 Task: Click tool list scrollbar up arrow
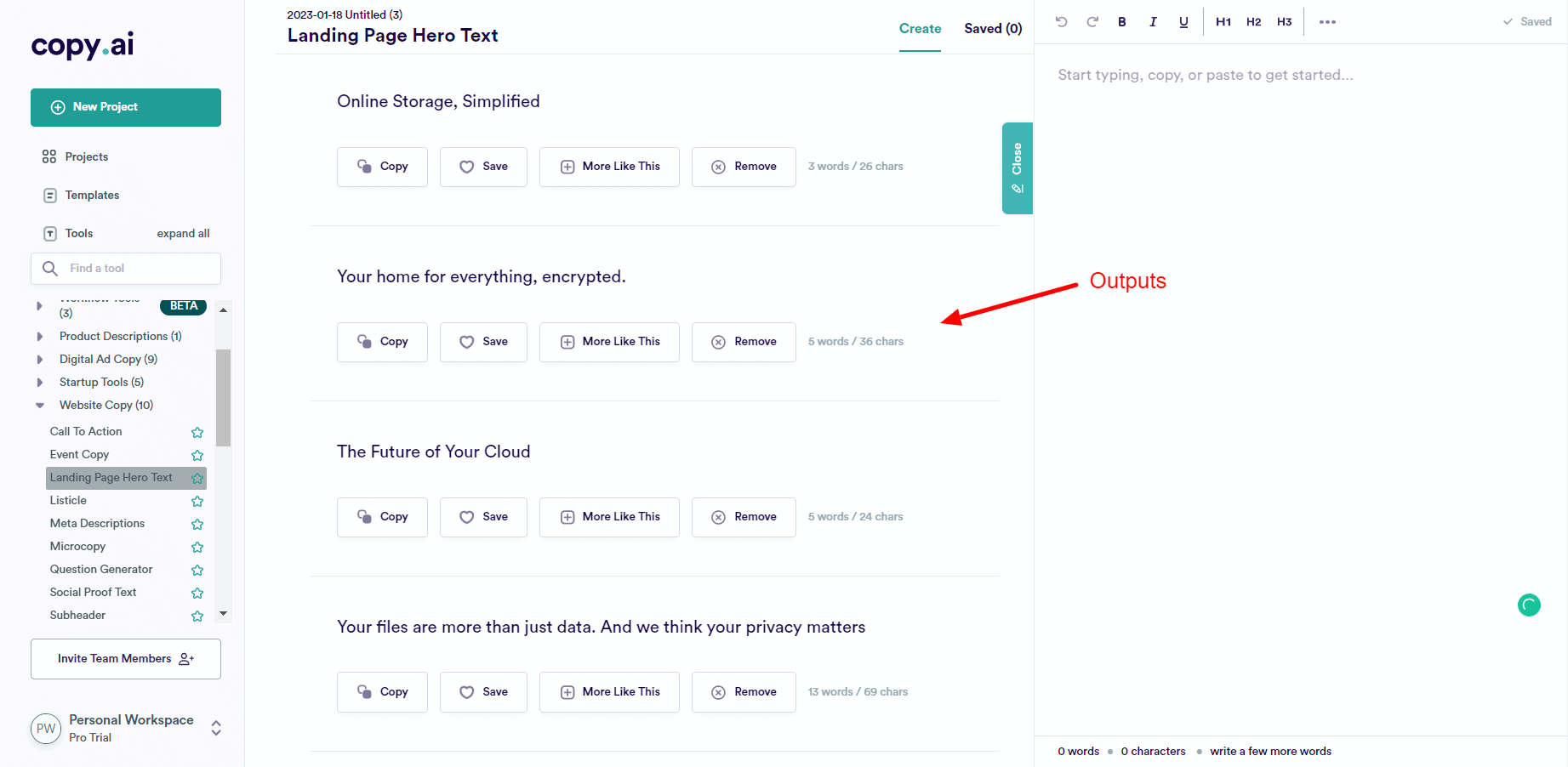tap(223, 310)
